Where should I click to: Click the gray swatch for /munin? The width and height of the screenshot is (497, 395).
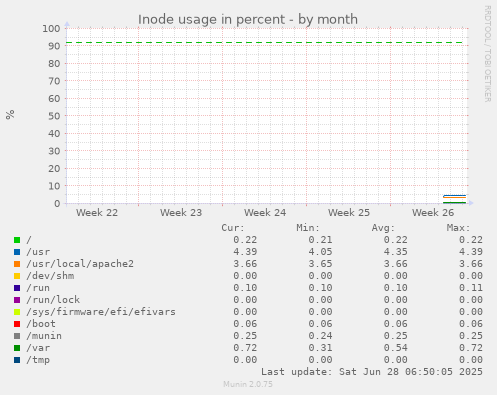tap(17, 336)
